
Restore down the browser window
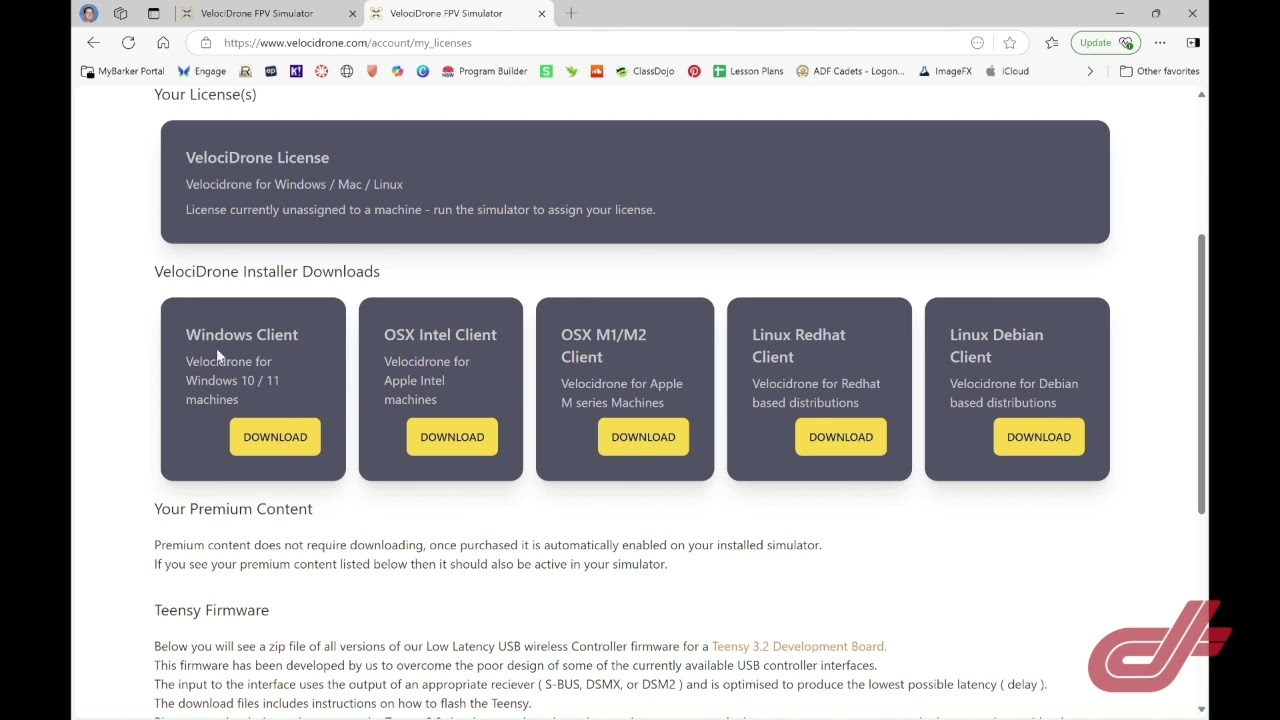[1156, 13]
